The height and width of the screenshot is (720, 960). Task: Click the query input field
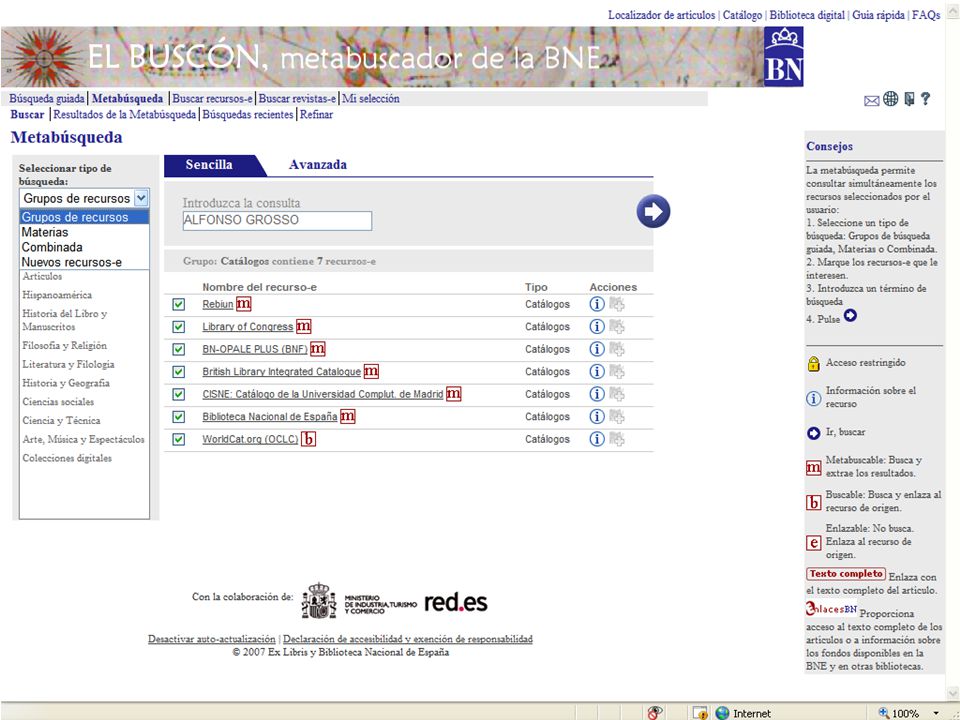click(x=277, y=220)
